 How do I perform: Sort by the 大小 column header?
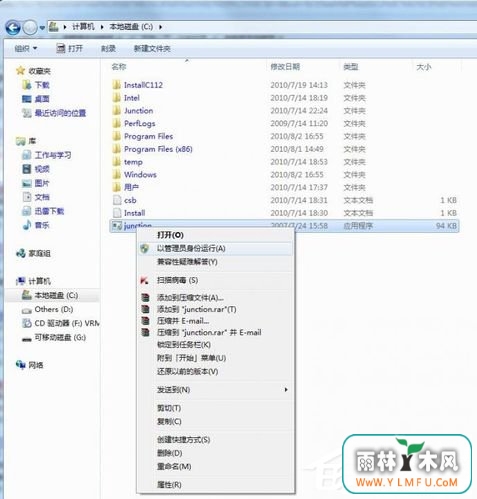coord(424,67)
